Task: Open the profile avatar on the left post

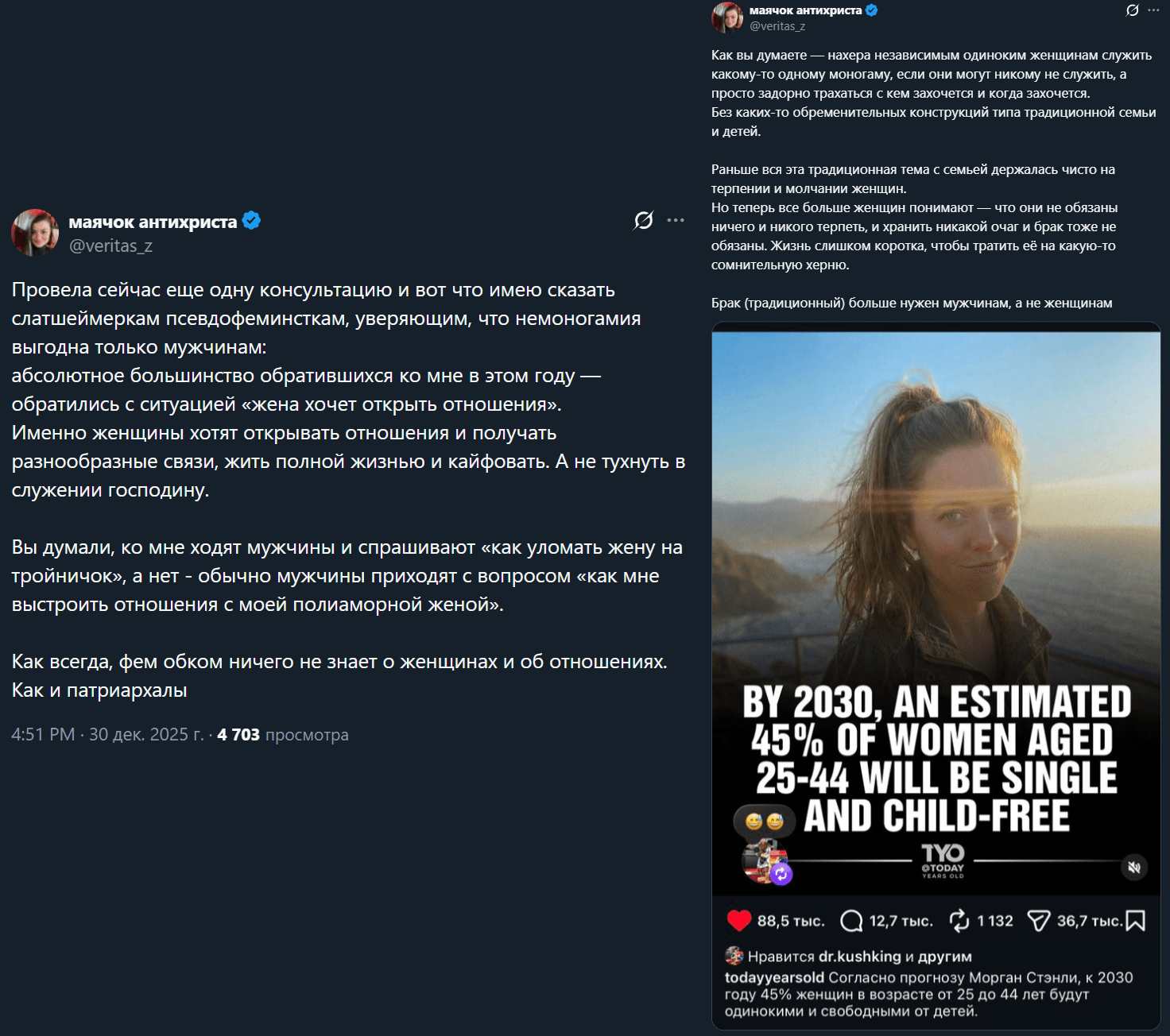Action: click(35, 233)
